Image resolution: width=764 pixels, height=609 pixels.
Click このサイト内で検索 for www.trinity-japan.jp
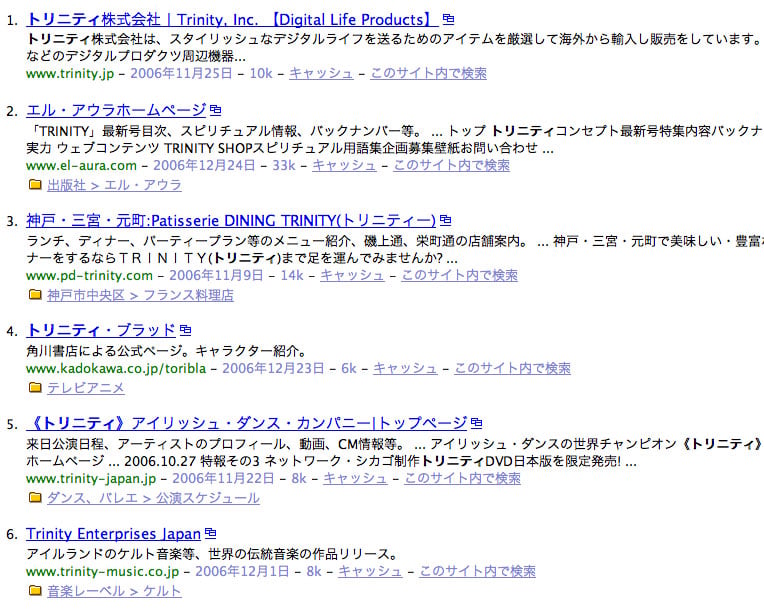462,478
